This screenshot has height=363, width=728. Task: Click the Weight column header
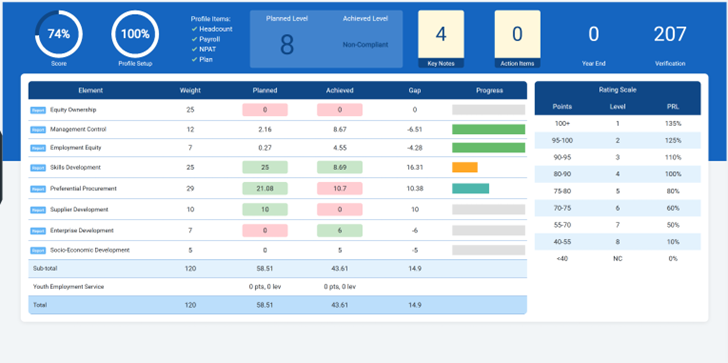click(x=190, y=91)
